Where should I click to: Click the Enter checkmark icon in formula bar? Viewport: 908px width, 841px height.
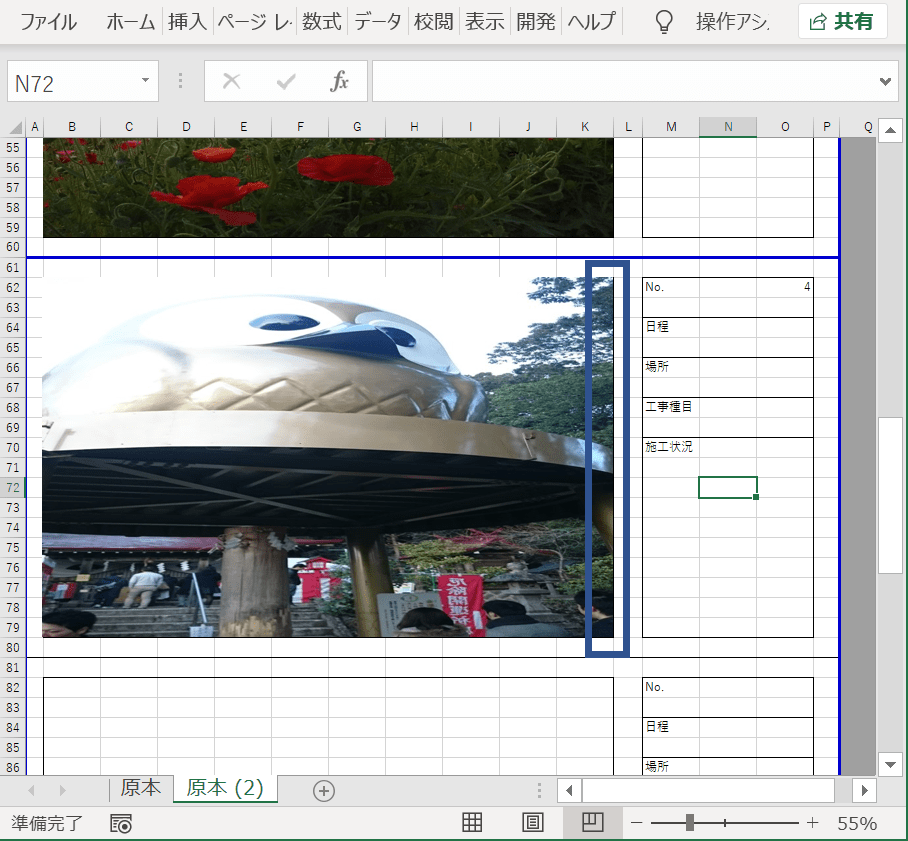[286, 82]
